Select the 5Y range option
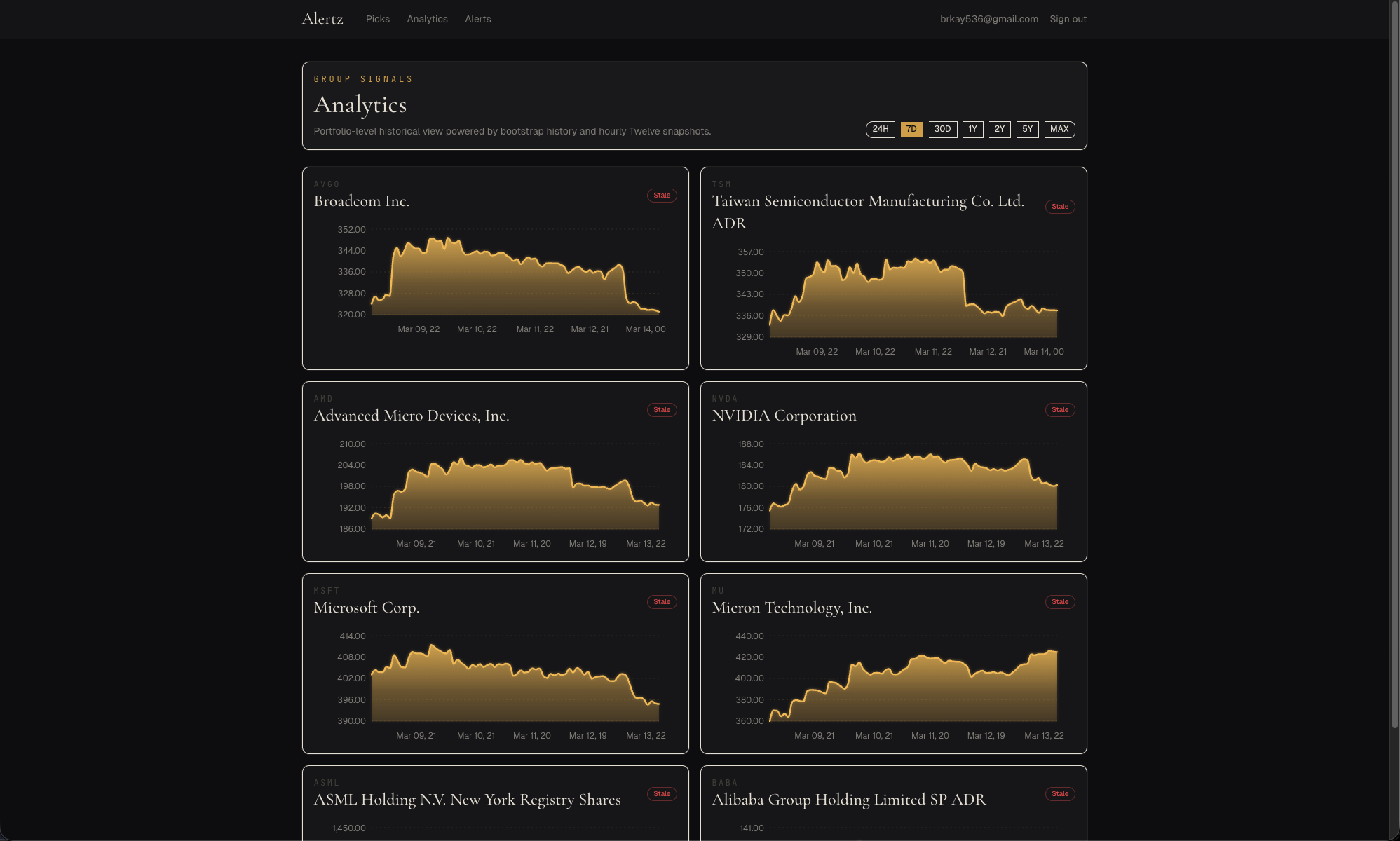 1026,129
